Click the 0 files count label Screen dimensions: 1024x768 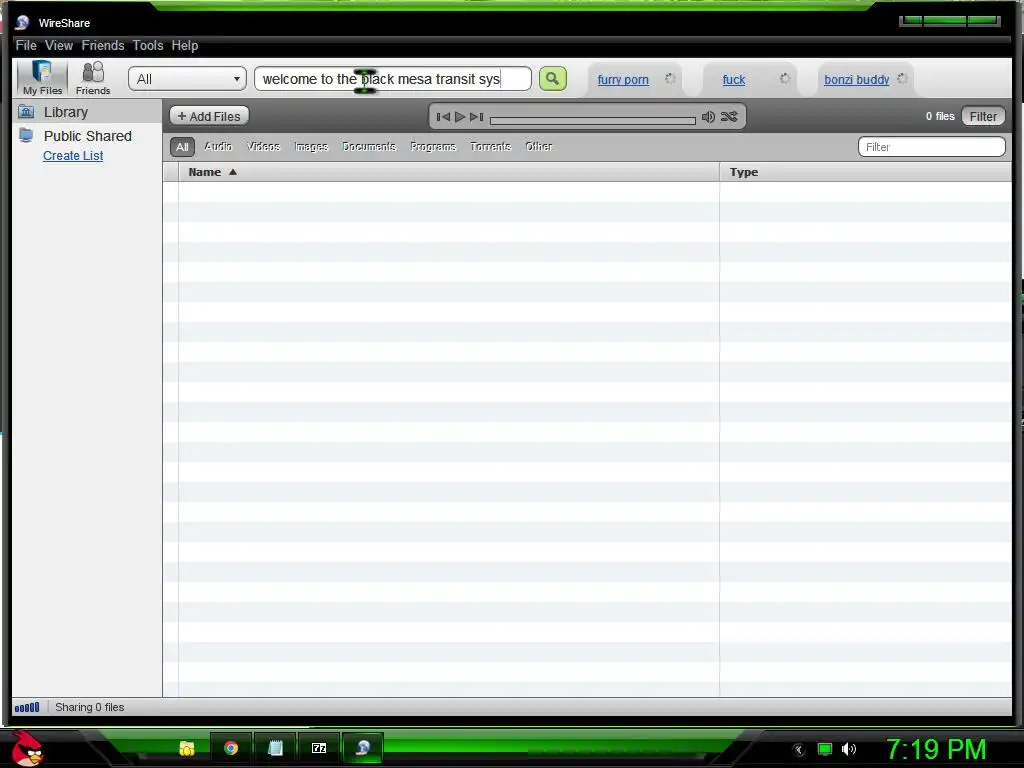pos(940,116)
